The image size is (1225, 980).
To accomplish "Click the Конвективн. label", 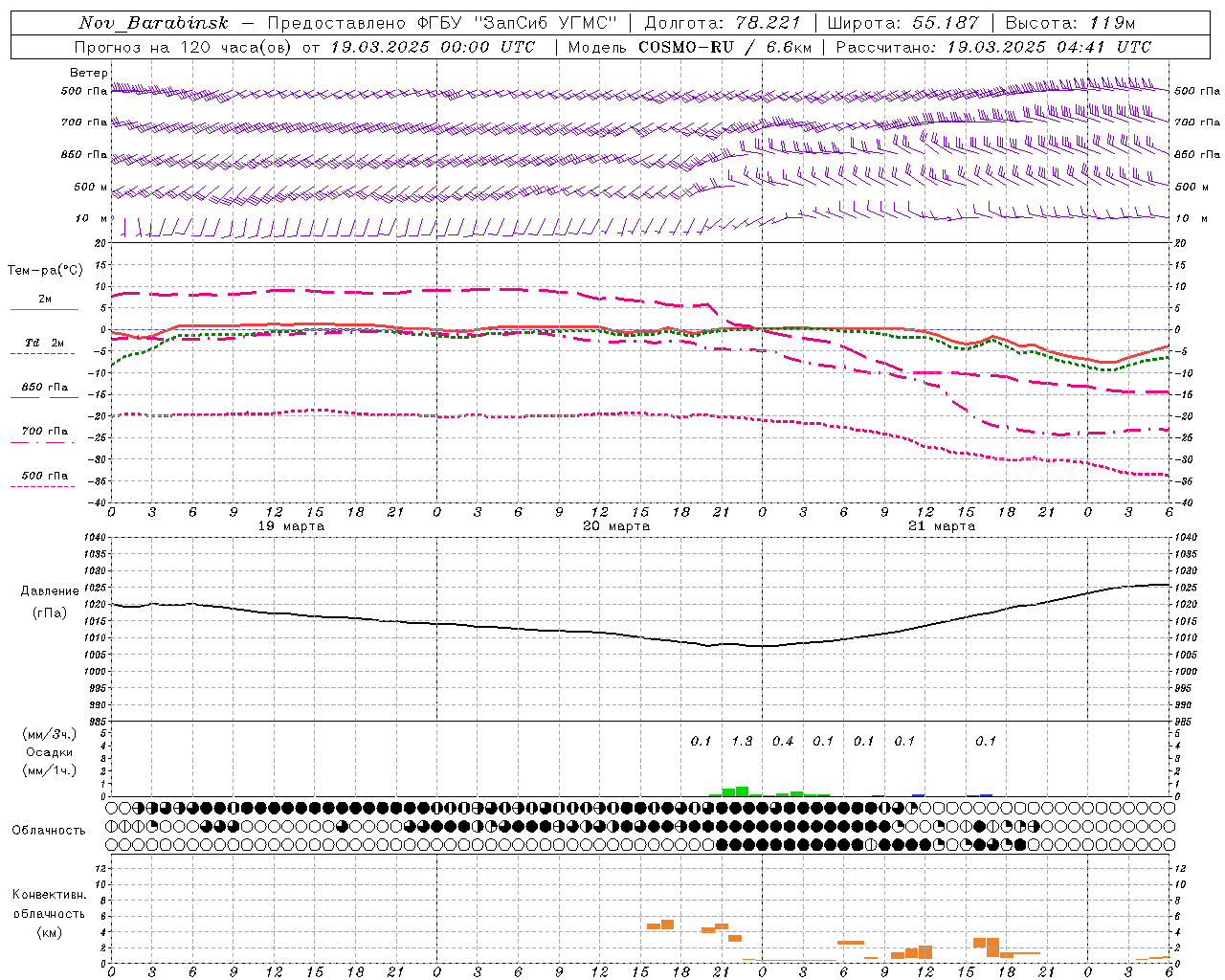I will (x=50, y=895).
